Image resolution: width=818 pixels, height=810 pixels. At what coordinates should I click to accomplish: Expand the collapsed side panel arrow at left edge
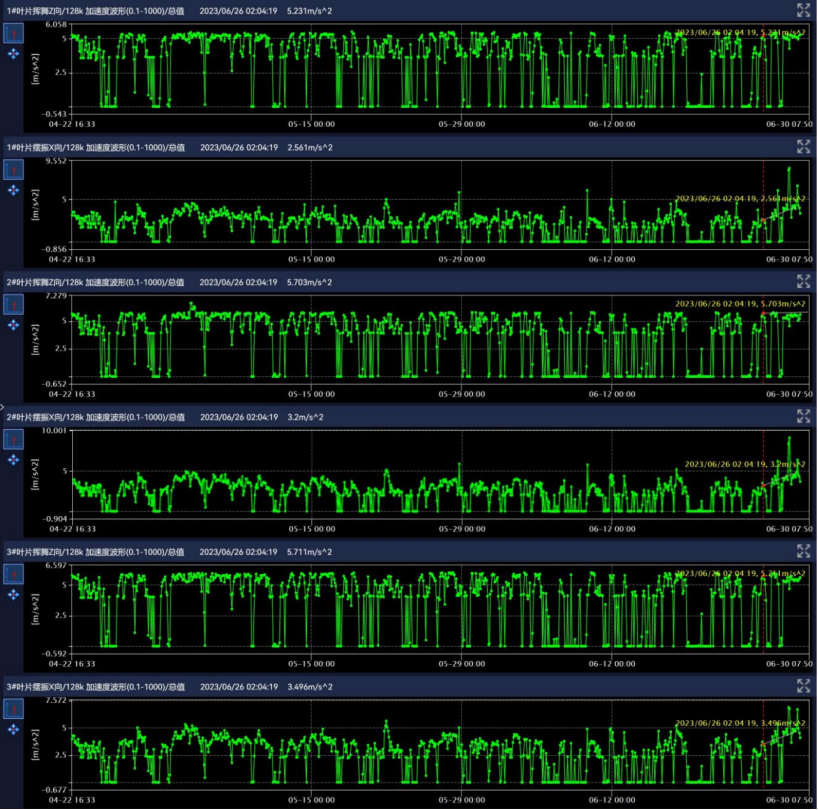click(2, 406)
